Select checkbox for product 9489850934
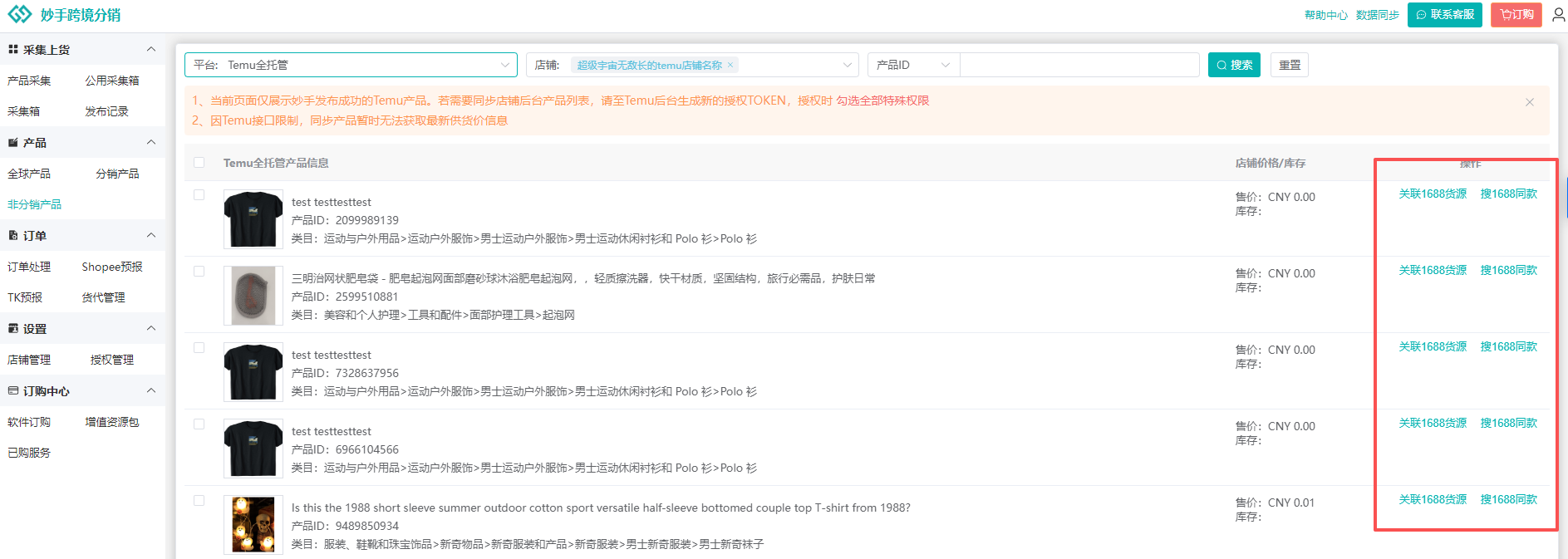 pos(199,501)
